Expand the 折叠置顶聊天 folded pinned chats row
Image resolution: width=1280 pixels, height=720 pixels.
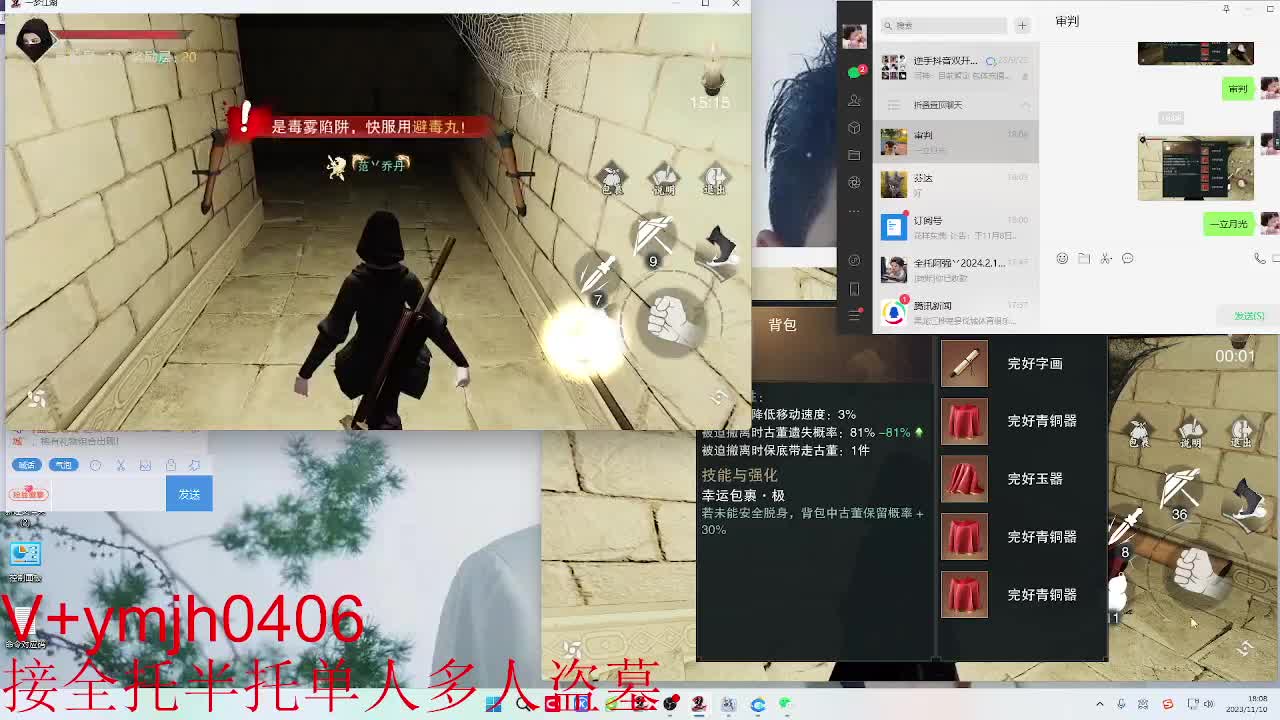(956, 105)
